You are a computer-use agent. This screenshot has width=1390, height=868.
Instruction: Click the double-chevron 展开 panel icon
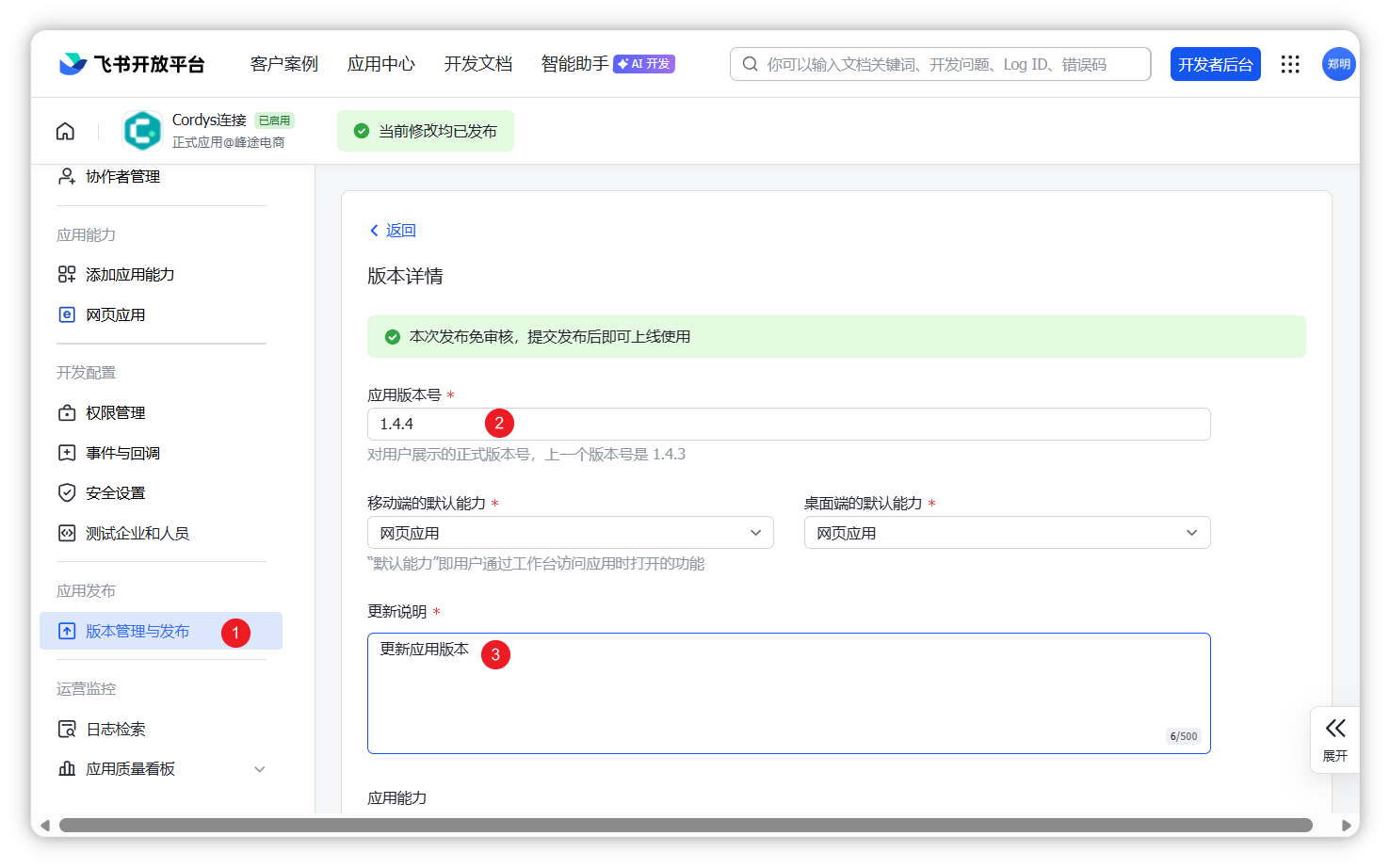(x=1335, y=728)
